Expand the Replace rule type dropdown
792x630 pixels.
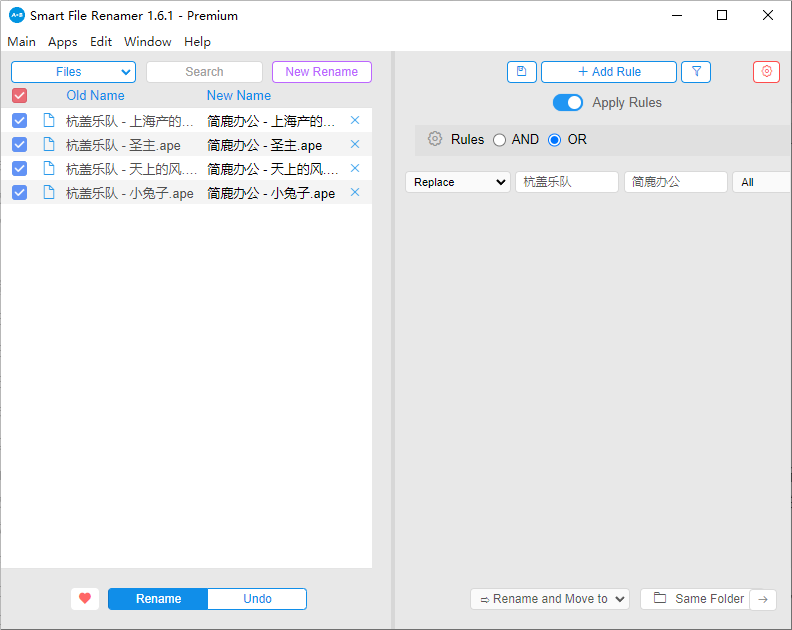[x=457, y=182]
